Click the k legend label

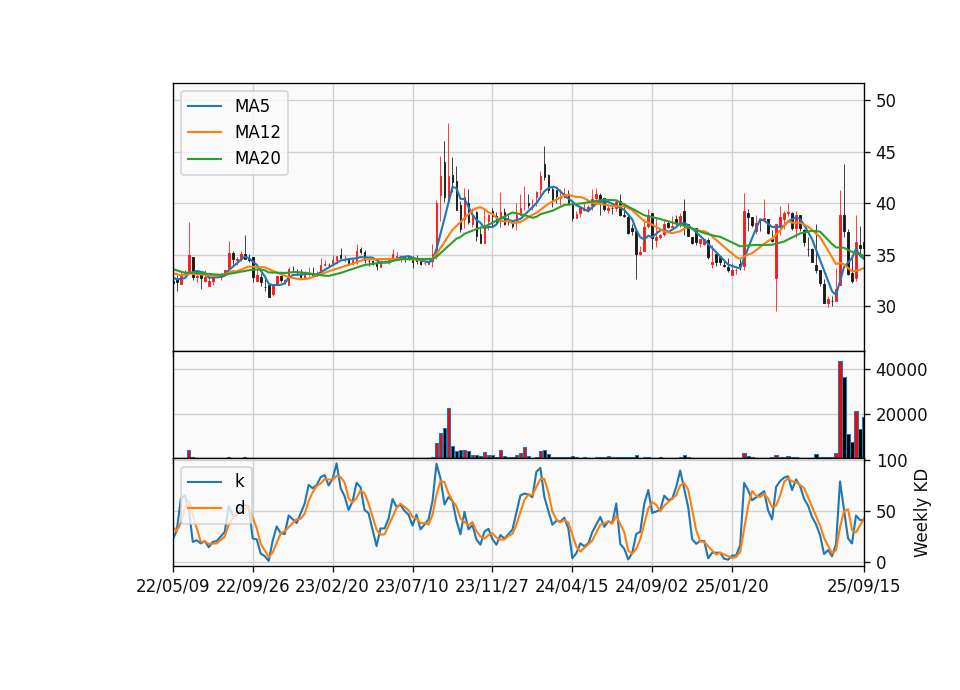click(239, 481)
